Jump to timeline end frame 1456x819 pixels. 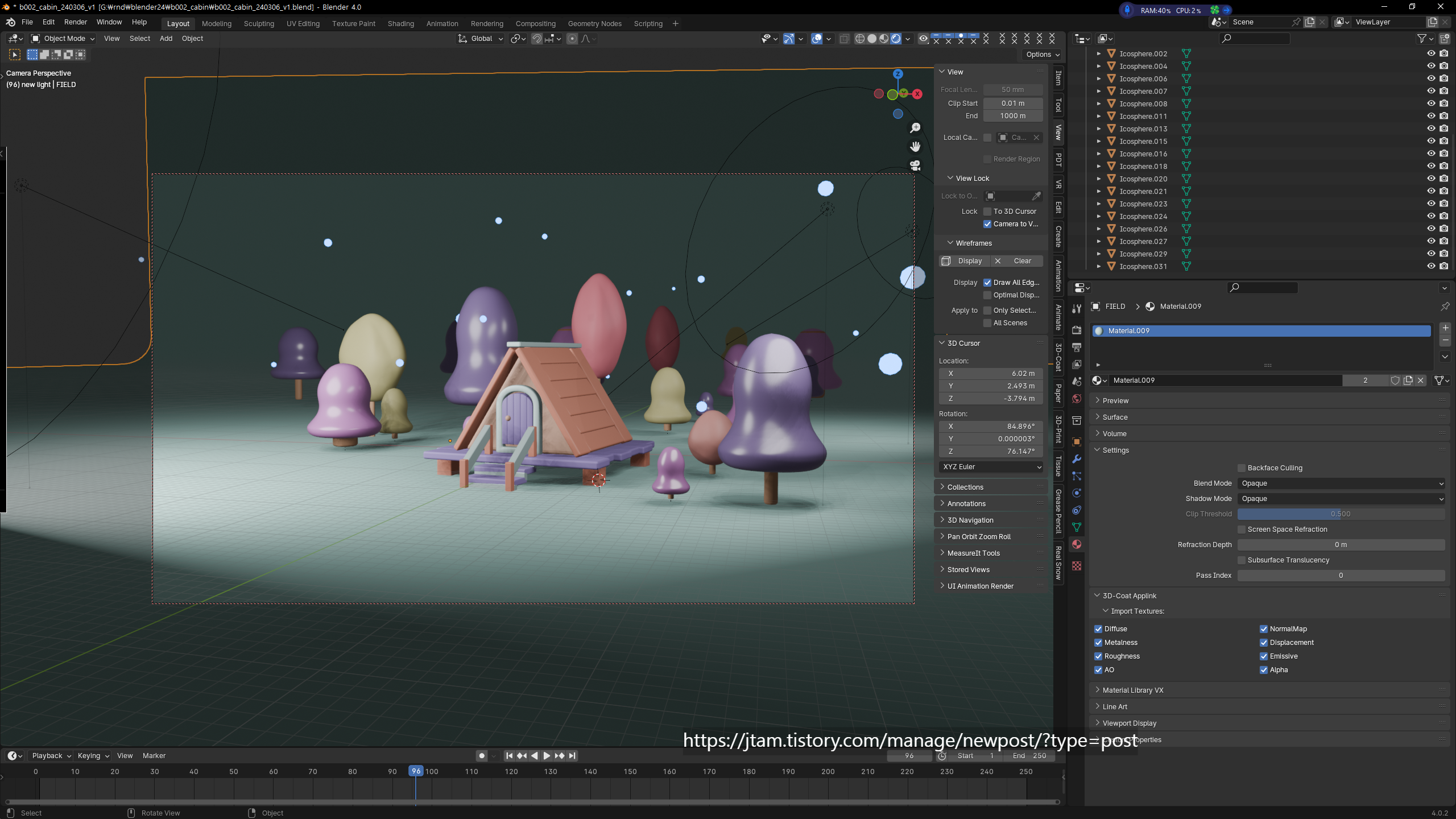pyautogui.click(x=573, y=756)
